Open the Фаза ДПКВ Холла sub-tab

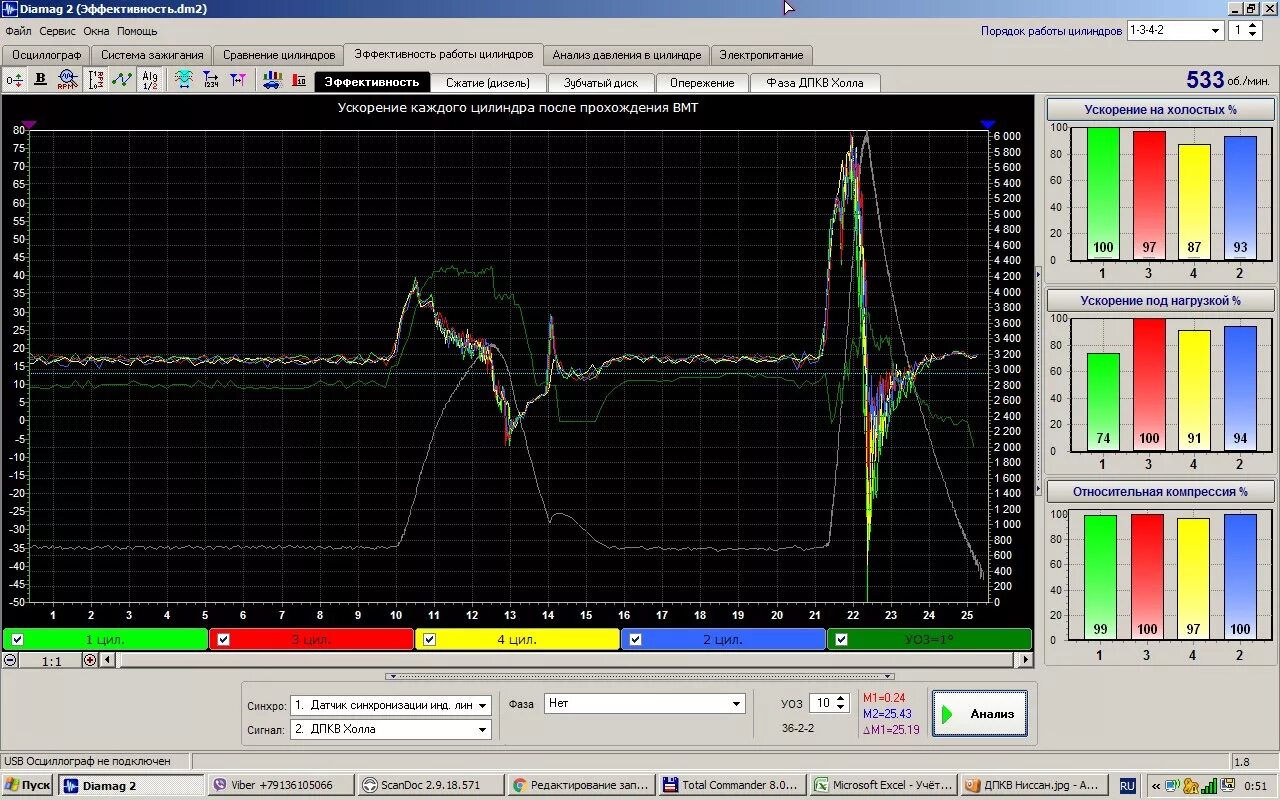815,83
